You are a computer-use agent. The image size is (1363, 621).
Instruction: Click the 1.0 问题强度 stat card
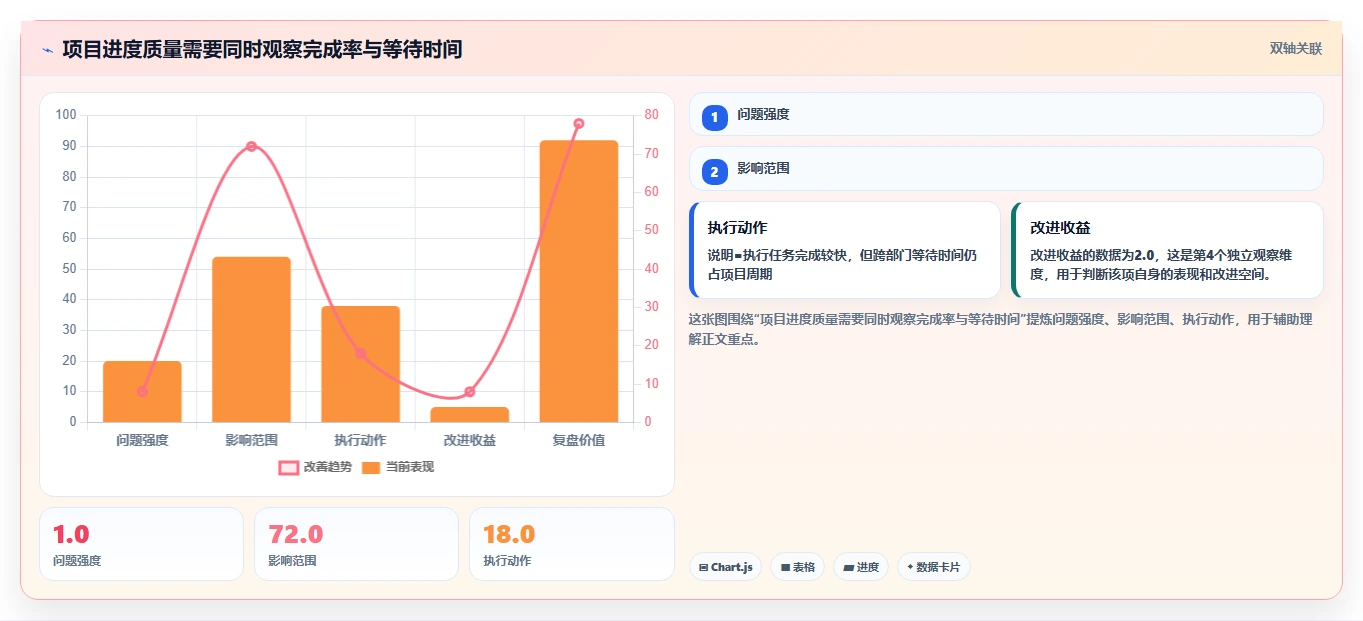(x=141, y=544)
